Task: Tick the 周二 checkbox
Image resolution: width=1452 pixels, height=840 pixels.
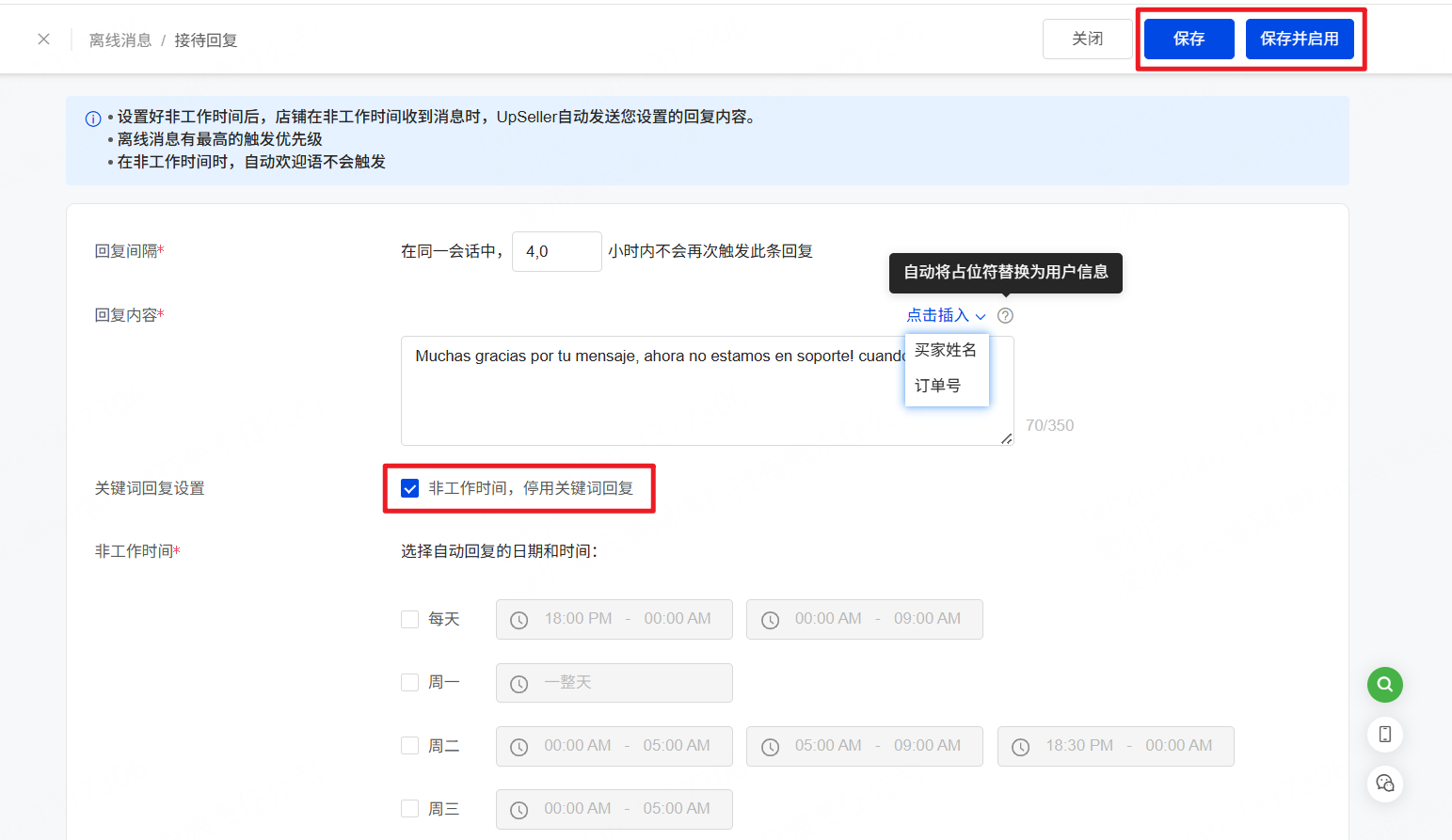Action: click(410, 746)
